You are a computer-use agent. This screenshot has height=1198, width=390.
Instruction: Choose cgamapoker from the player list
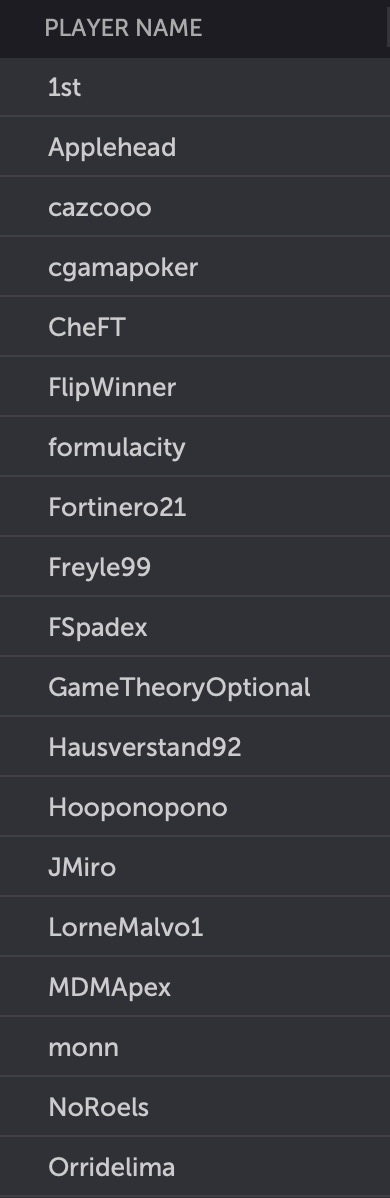(195, 267)
